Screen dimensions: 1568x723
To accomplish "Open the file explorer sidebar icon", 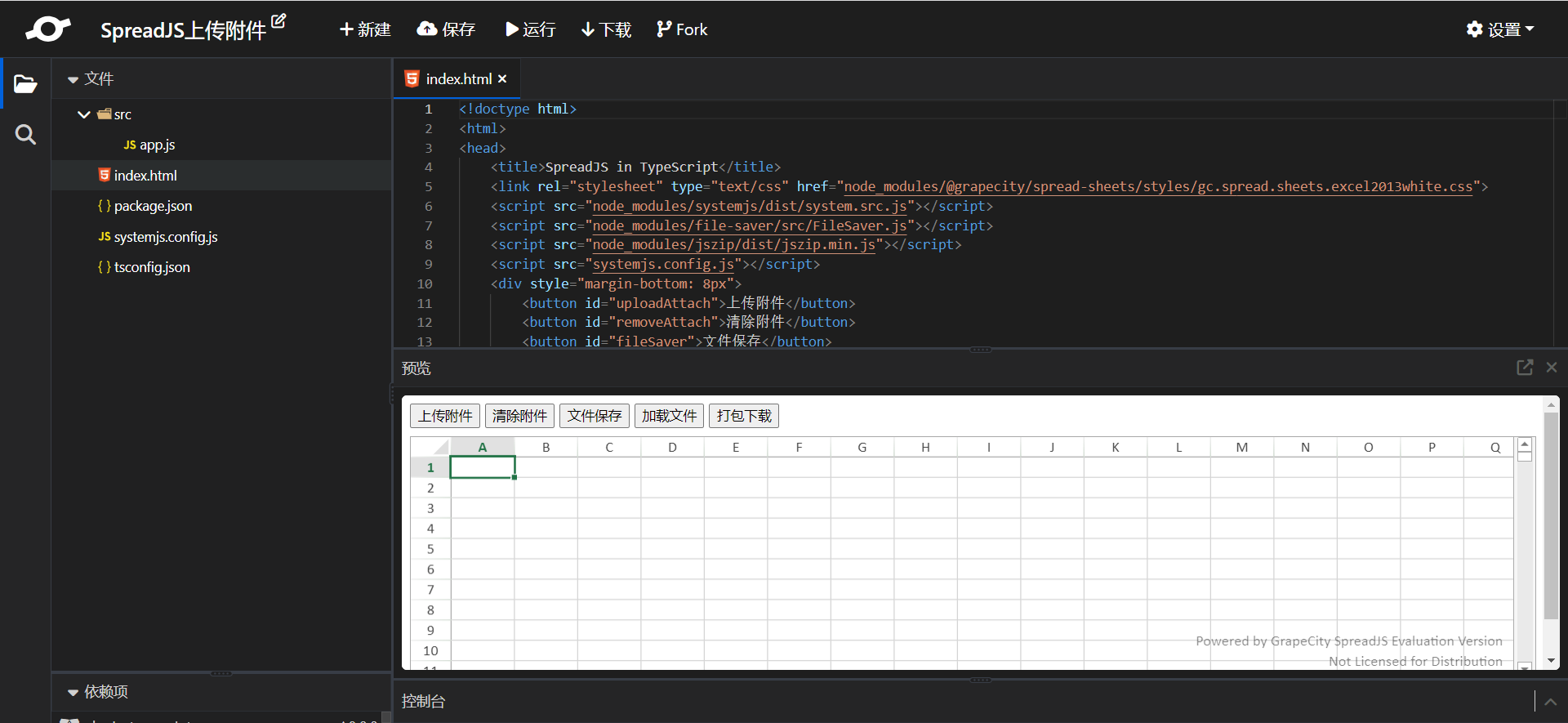I will pyautogui.click(x=25, y=83).
